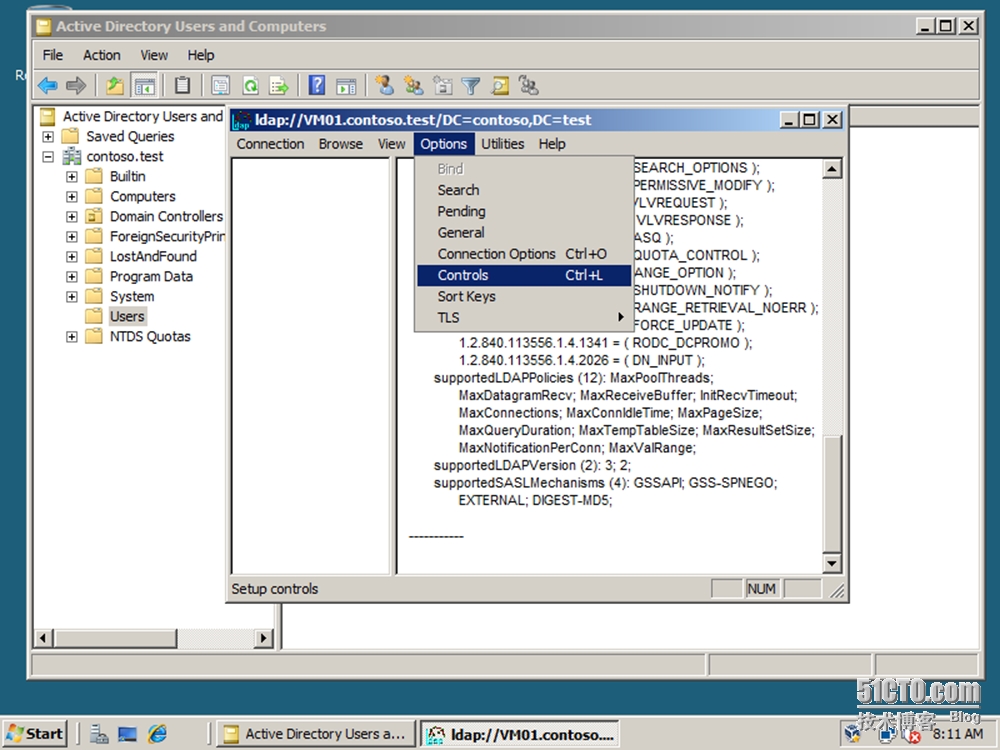Select Search from the Options menu

tap(524, 190)
